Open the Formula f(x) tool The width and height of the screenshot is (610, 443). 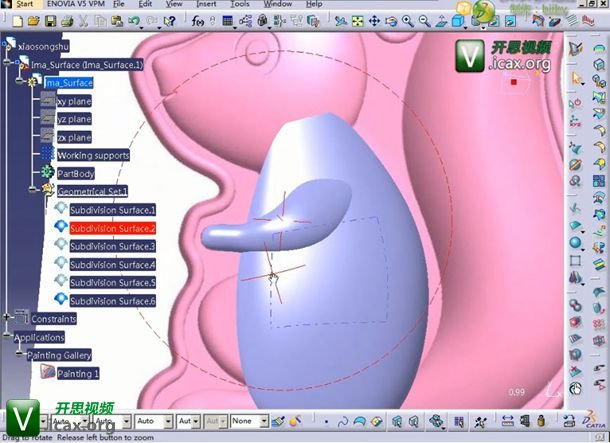[x=198, y=21]
